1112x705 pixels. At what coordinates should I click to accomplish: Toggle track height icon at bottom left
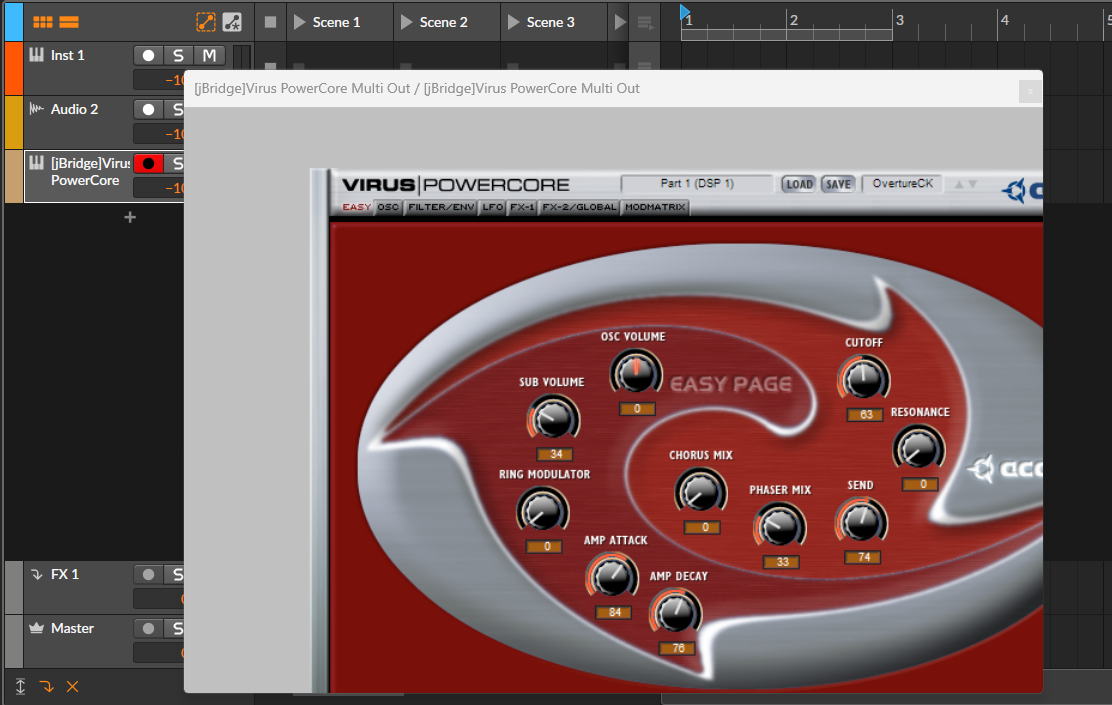coord(21,686)
